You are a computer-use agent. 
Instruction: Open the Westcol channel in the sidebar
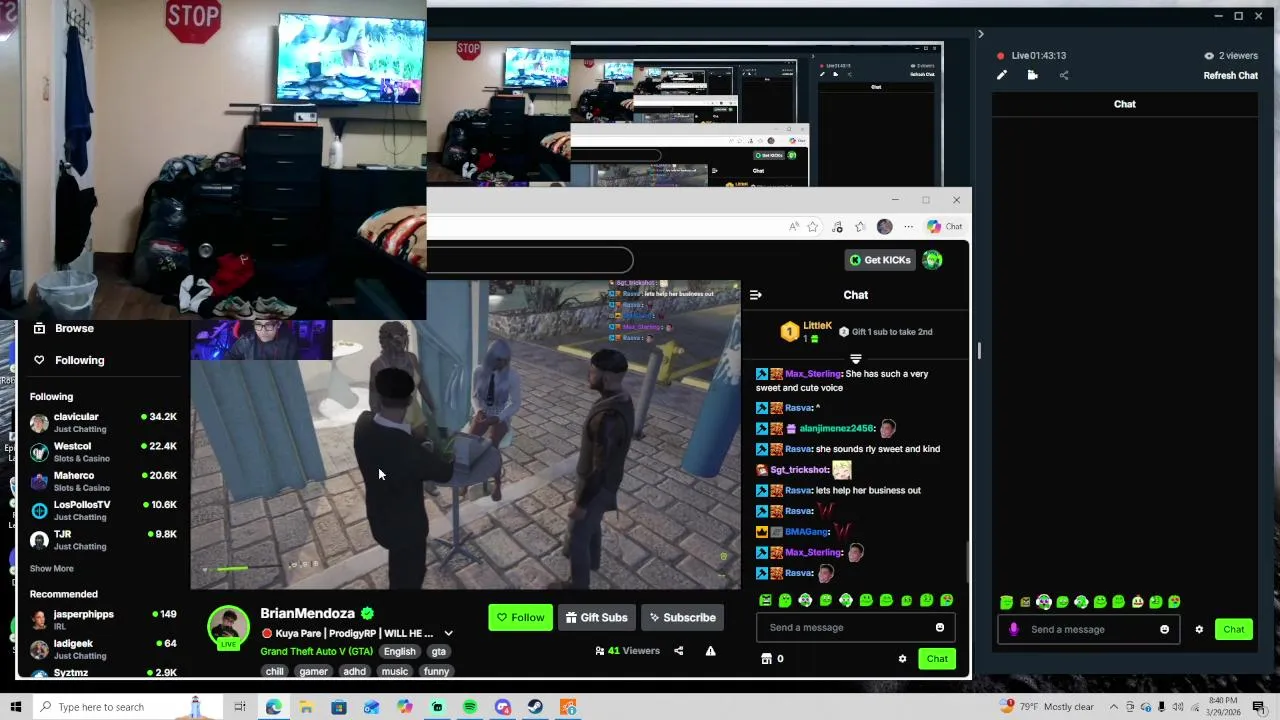tap(104, 452)
